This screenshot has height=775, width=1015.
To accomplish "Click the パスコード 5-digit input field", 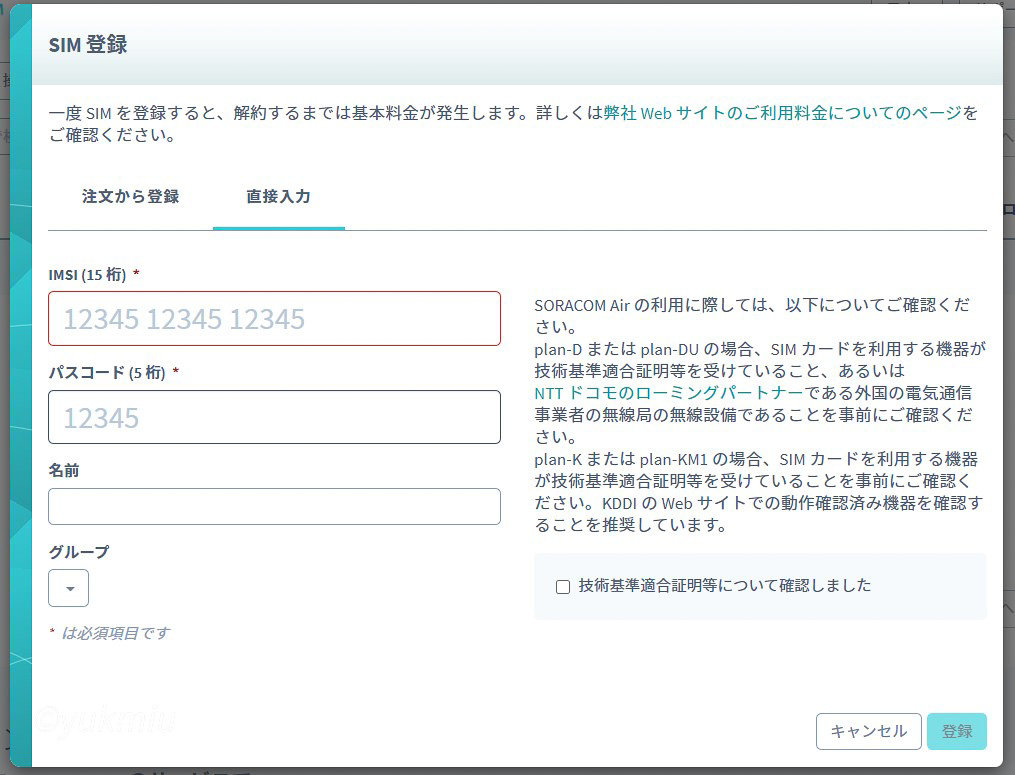I will pyautogui.click(x=274, y=417).
